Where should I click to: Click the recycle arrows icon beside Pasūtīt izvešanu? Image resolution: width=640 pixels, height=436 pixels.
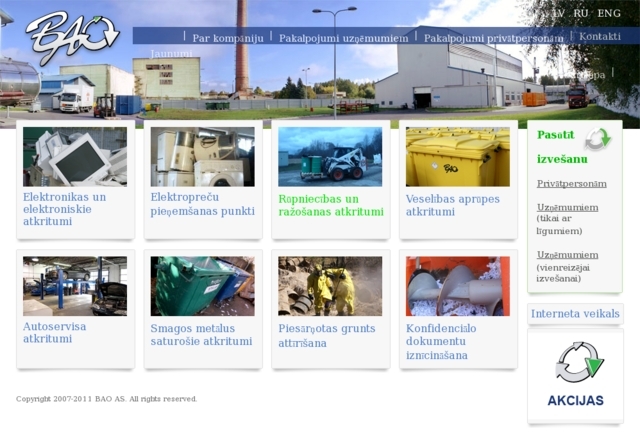click(597, 140)
